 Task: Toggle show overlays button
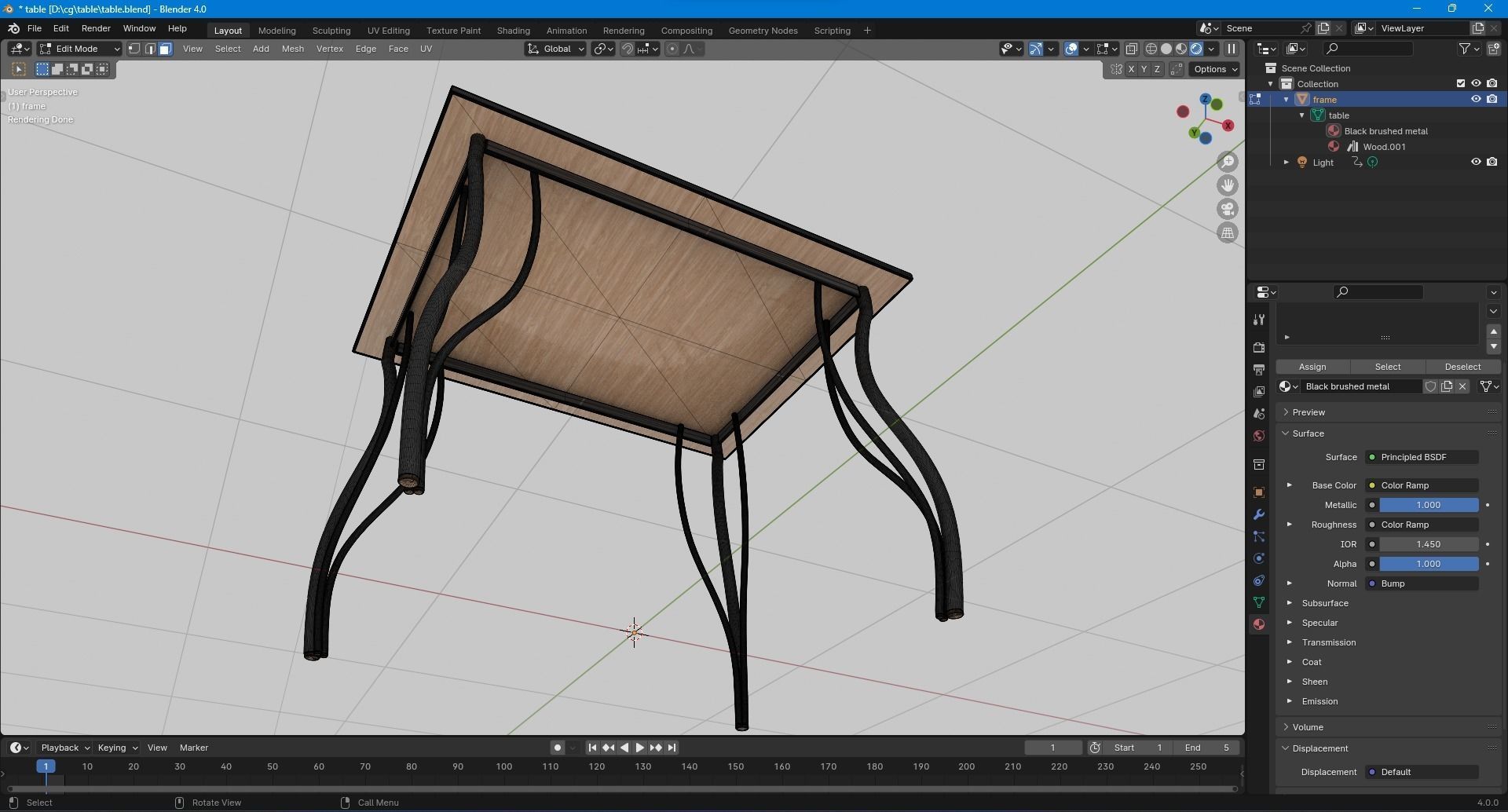point(1071,49)
